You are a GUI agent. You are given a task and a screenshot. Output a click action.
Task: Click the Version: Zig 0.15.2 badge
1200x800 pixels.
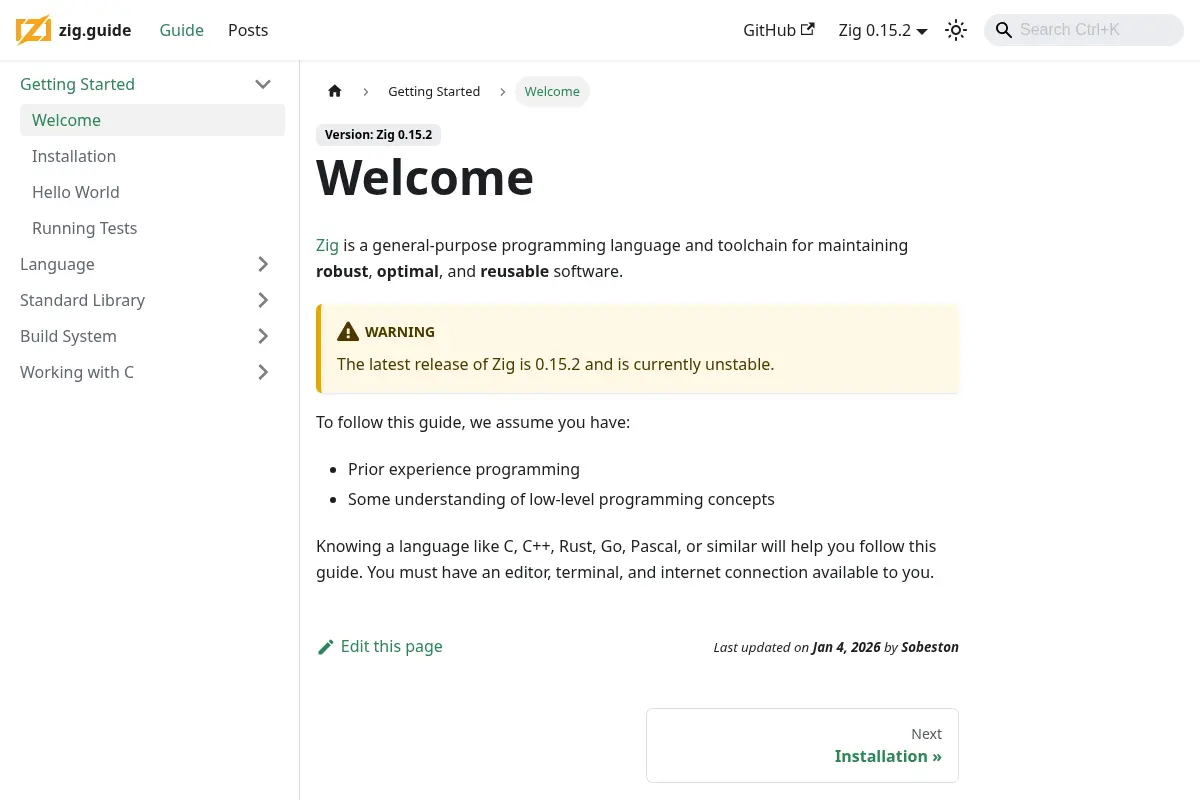[x=378, y=134]
